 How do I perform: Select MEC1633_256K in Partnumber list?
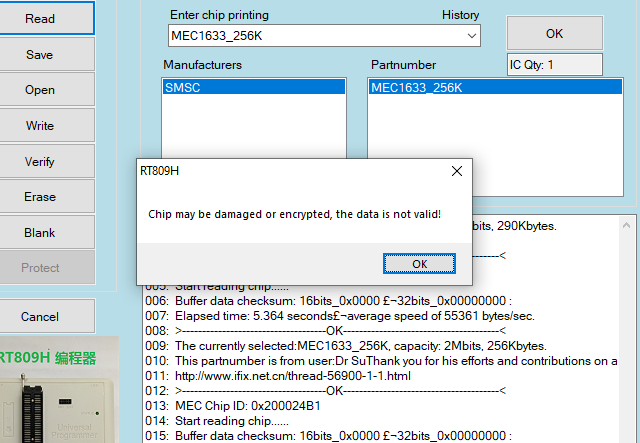click(495, 87)
